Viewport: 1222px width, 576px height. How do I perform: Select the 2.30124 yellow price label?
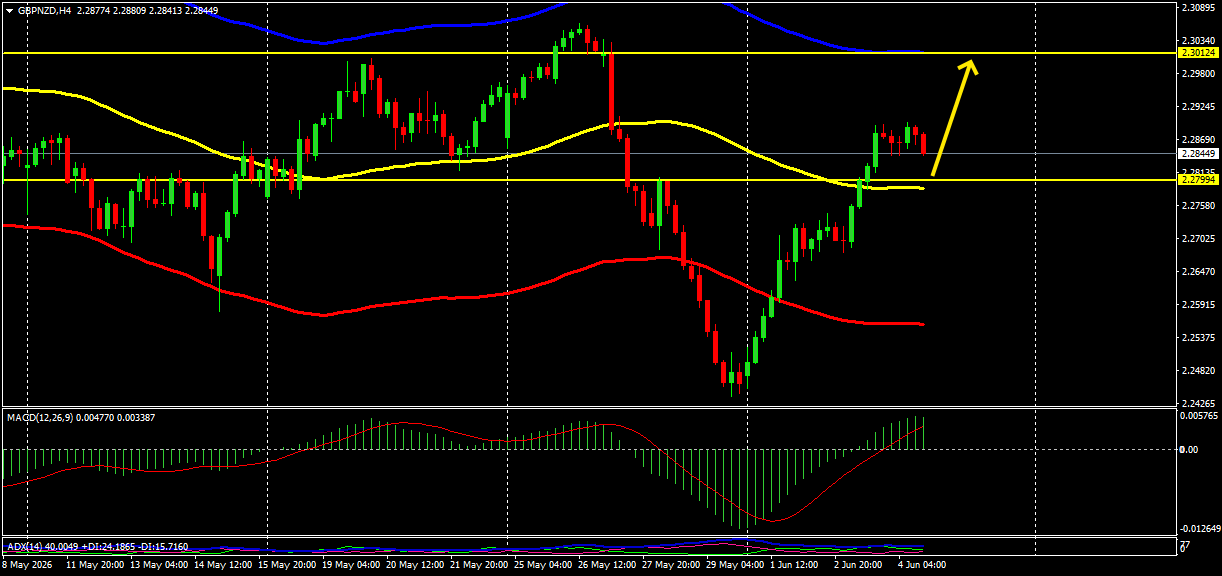click(x=1198, y=52)
